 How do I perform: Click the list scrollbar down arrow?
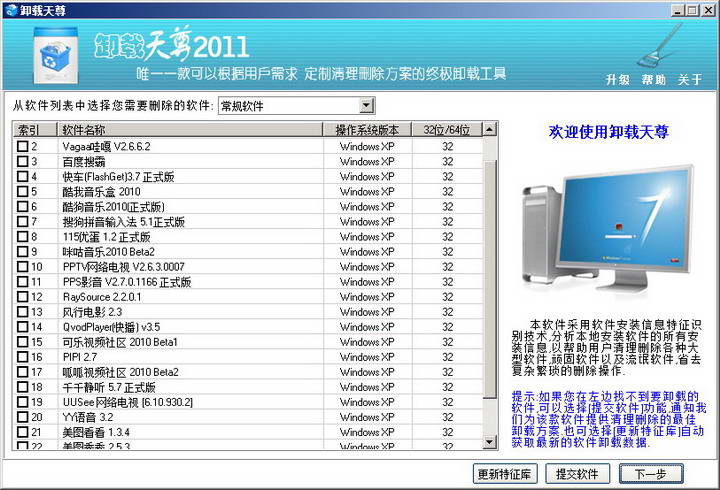tap(489, 442)
